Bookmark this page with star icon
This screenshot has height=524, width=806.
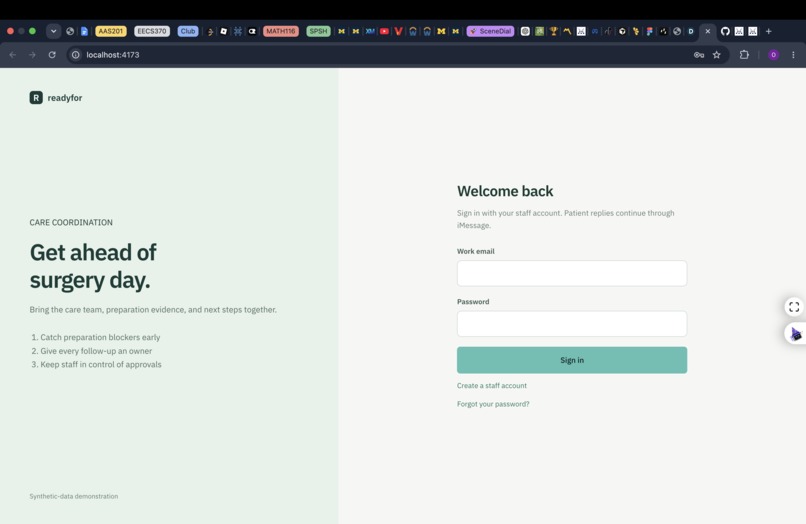tap(717, 55)
